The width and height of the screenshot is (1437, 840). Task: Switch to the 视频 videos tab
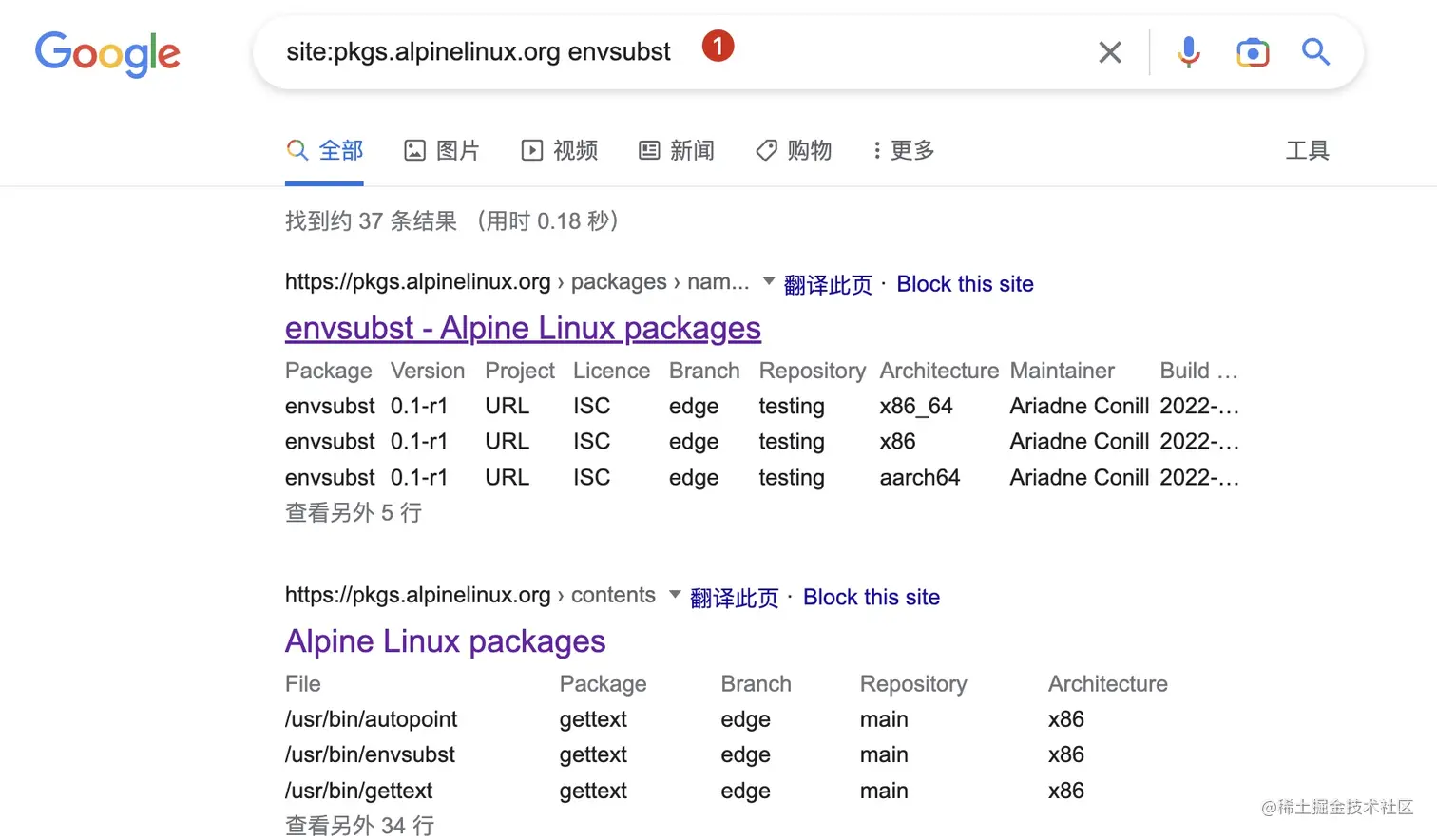(560, 150)
